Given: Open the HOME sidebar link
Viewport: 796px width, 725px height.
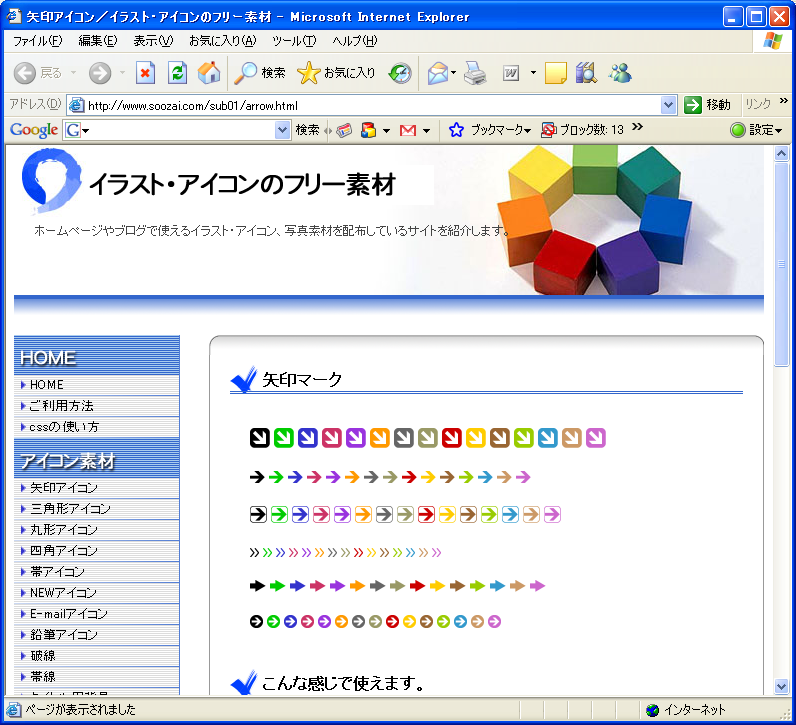Looking at the screenshot, I should [x=47, y=385].
